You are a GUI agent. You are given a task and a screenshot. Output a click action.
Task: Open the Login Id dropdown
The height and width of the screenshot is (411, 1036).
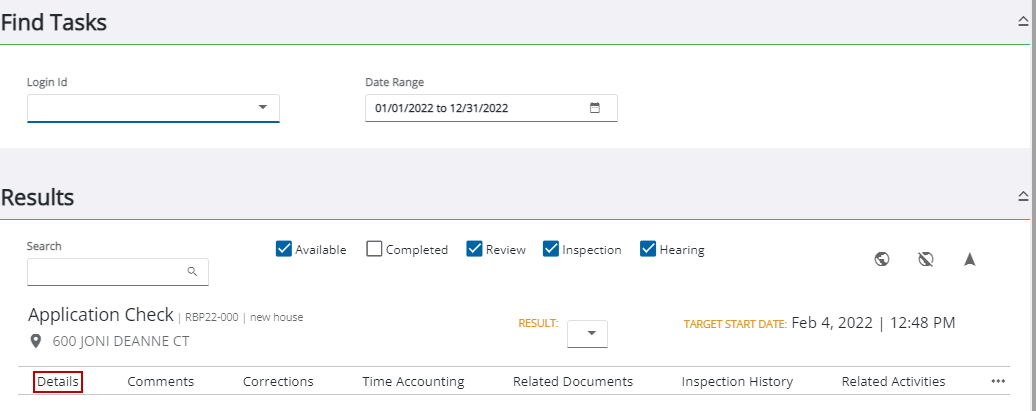pos(262,107)
